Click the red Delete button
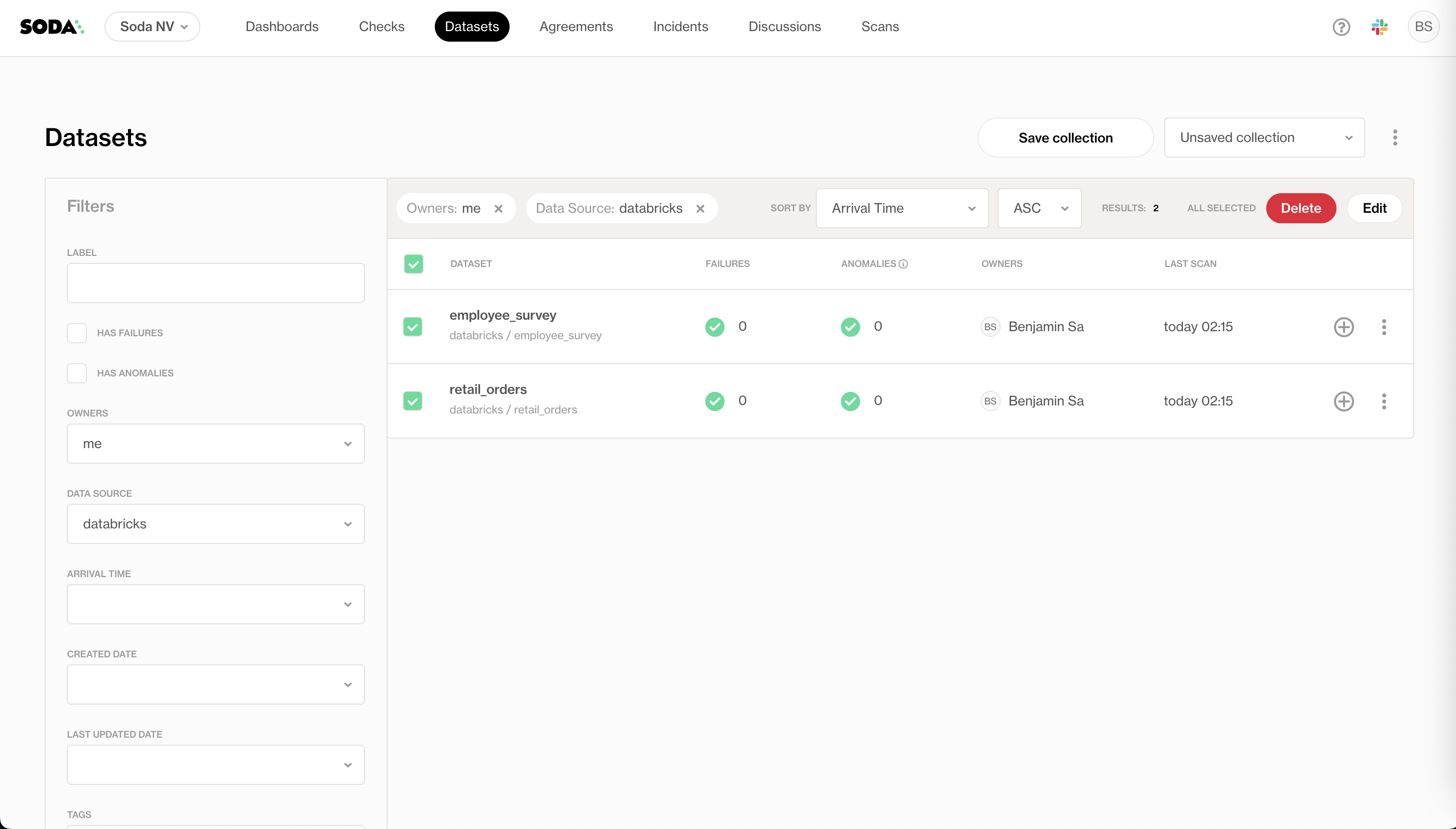Screen dimensions: 1456x829 1300,208
